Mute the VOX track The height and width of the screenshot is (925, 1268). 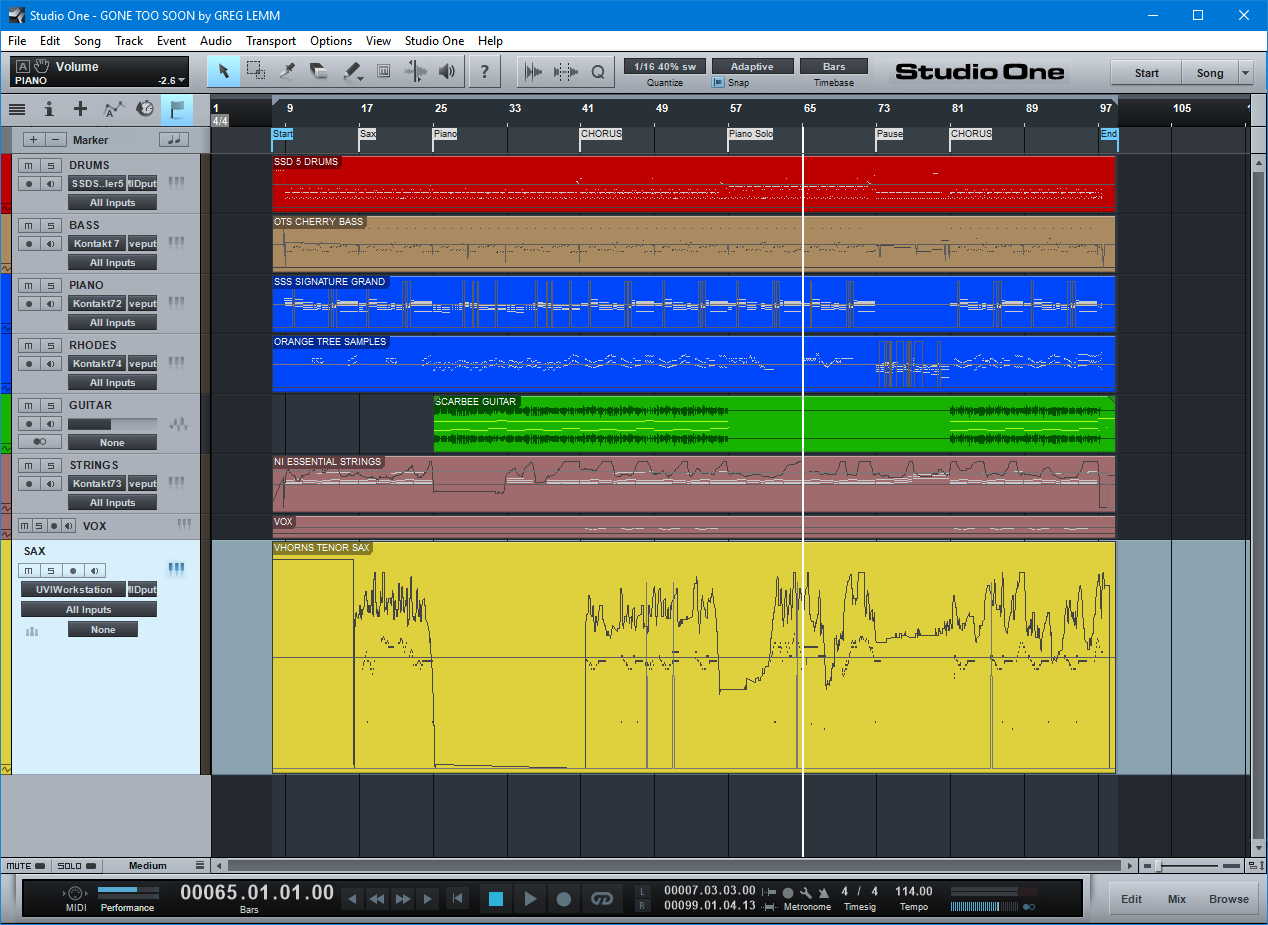(x=24, y=526)
